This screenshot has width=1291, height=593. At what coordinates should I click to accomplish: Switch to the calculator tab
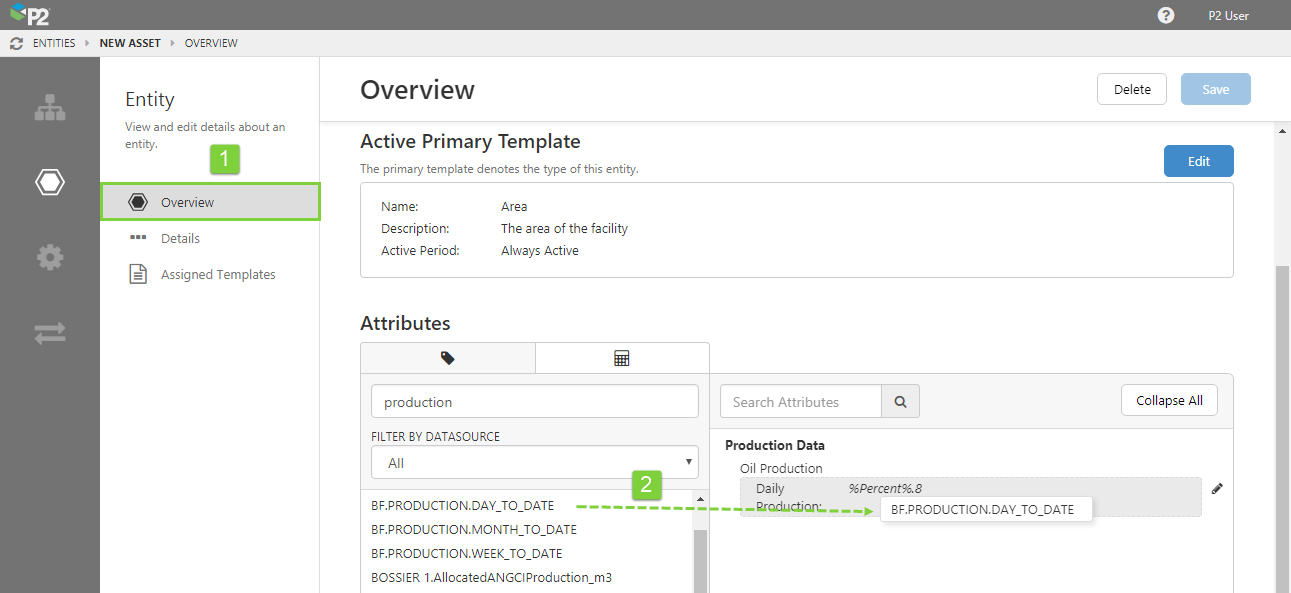[622, 358]
